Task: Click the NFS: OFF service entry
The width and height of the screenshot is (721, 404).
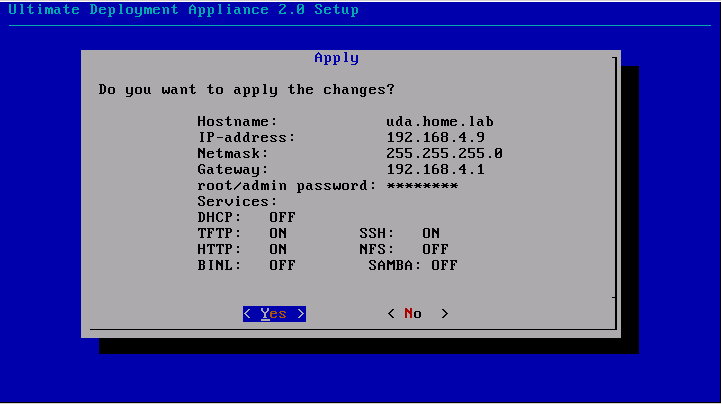Action: (404, 250)
